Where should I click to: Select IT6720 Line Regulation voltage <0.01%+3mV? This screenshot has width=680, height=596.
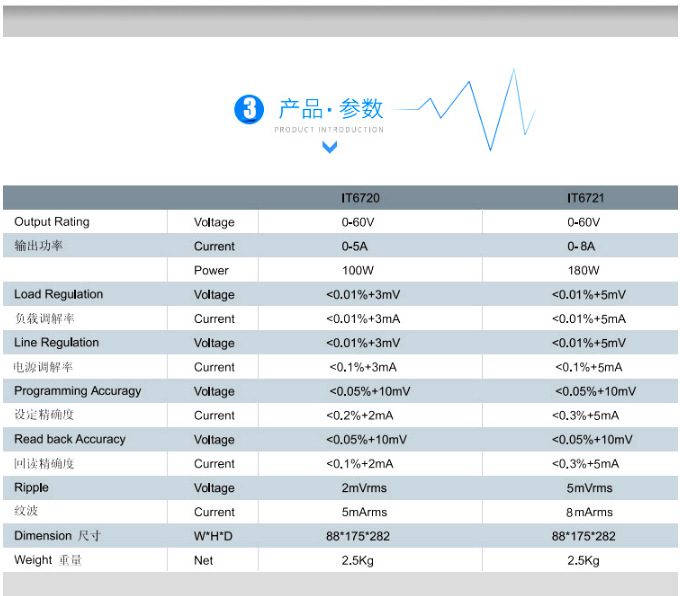pyautogui.click(x=363, y=343)
